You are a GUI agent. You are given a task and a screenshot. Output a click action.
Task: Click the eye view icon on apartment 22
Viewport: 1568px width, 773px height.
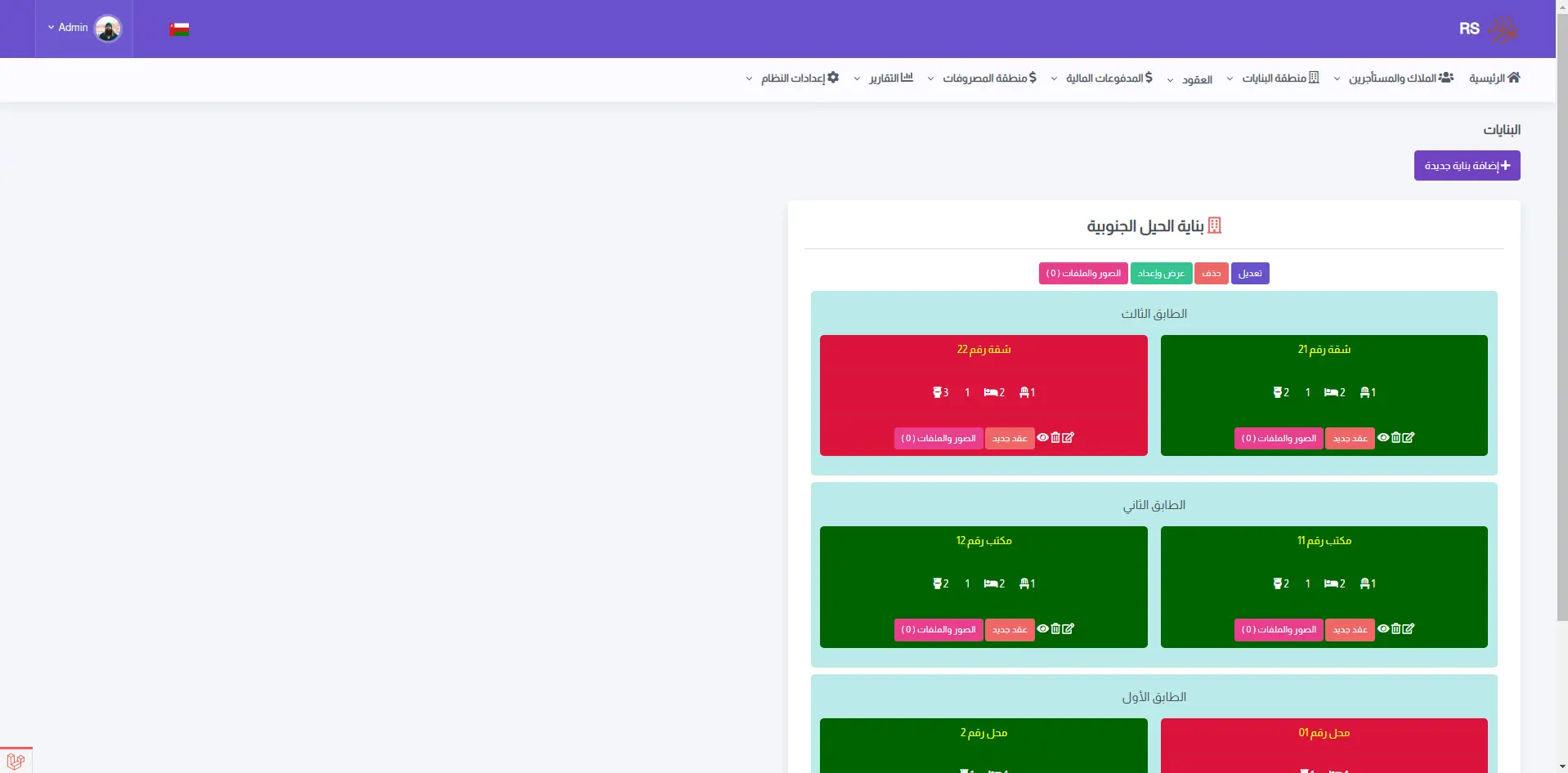coord(1042,438)
